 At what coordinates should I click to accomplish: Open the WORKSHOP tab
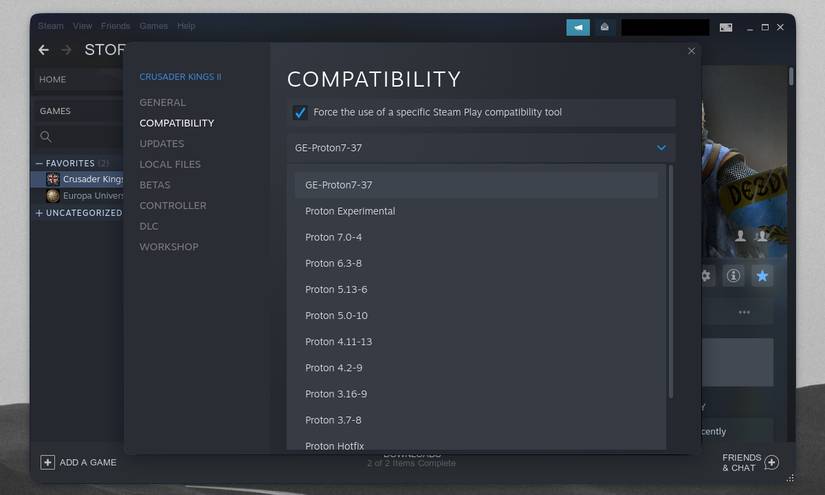tap(169, 247)
